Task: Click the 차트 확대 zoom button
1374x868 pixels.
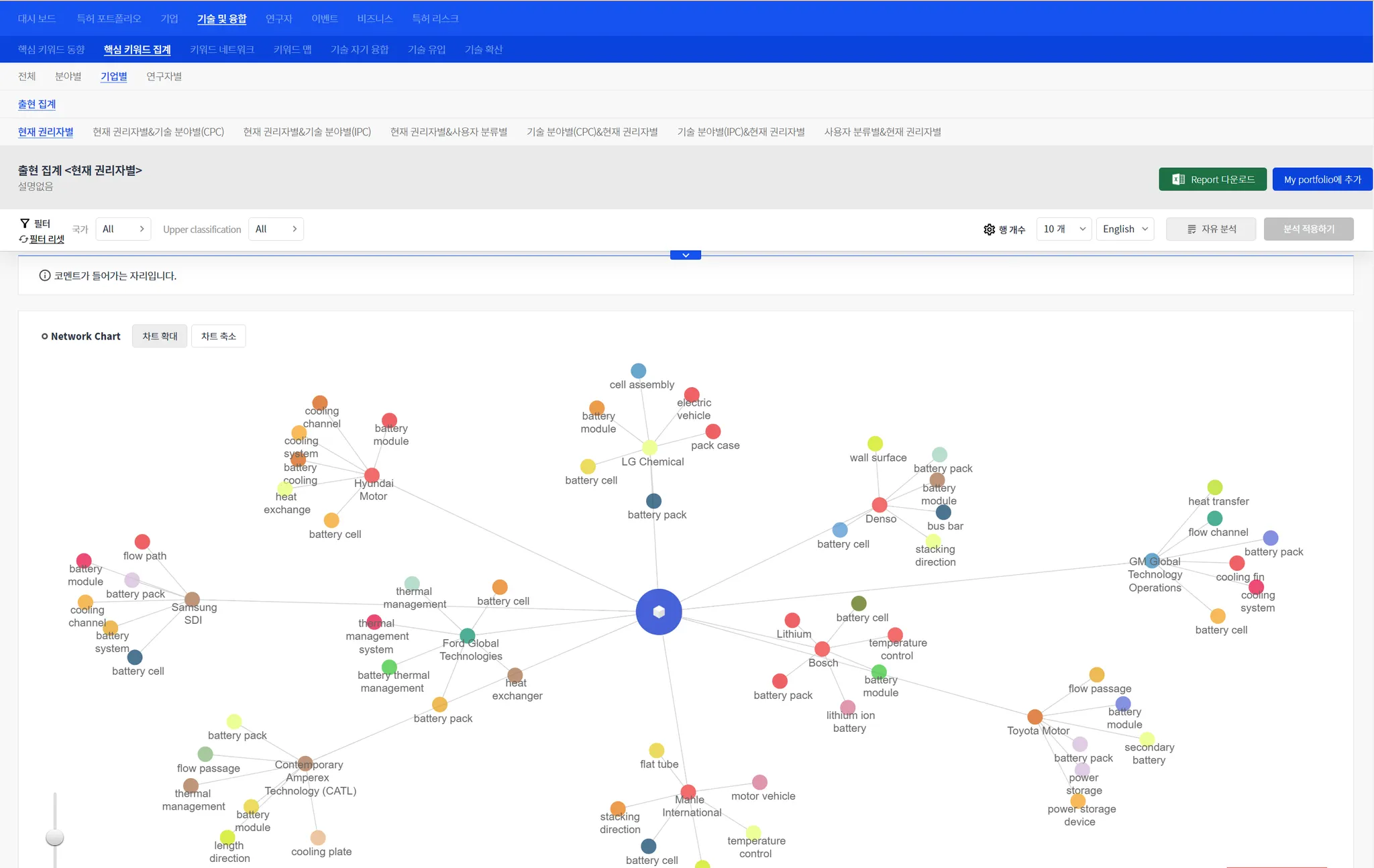Action: coord(160,336)
